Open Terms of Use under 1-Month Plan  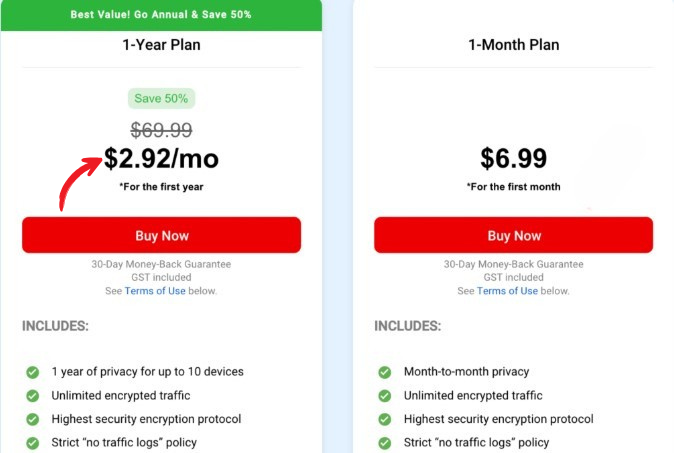(507, 291)
